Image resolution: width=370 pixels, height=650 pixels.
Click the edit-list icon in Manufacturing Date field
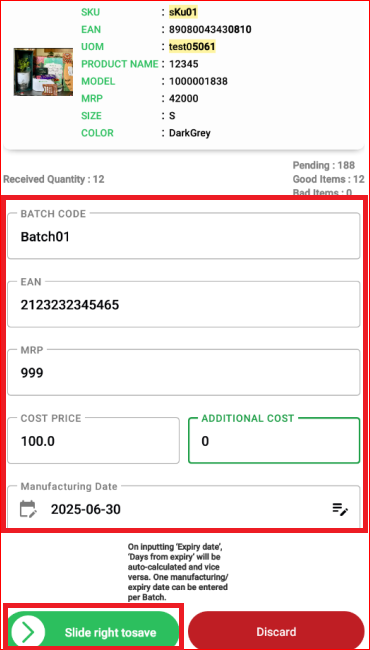click(340, 509)
